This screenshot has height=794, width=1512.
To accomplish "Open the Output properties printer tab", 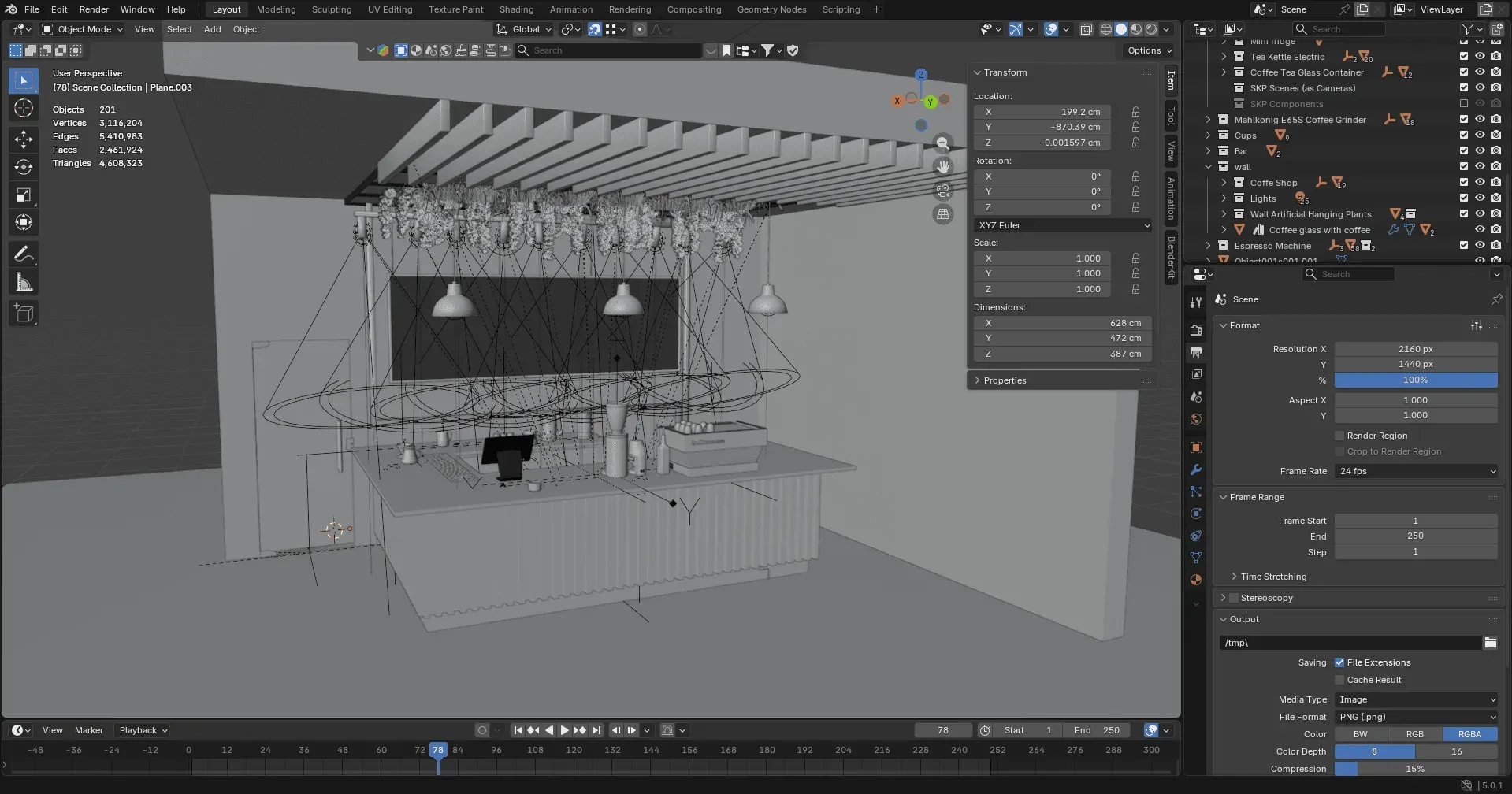I will (x=1196, y=352).
